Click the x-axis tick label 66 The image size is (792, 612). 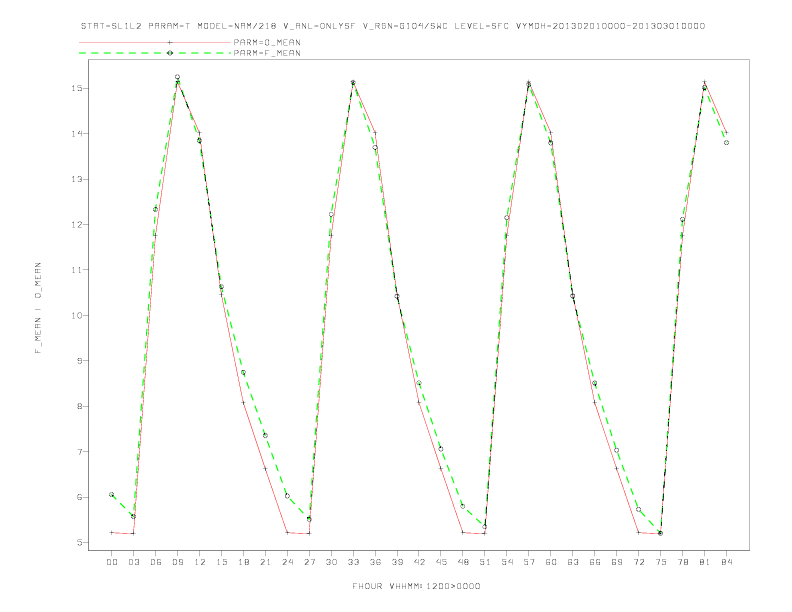(595, 562)
